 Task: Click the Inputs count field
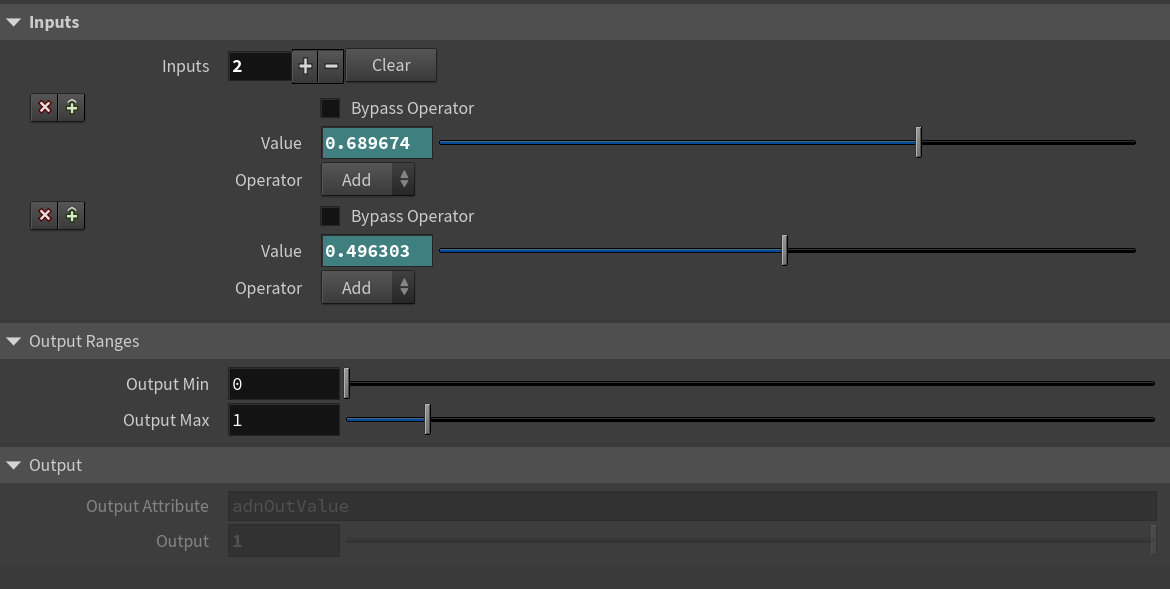259,66
